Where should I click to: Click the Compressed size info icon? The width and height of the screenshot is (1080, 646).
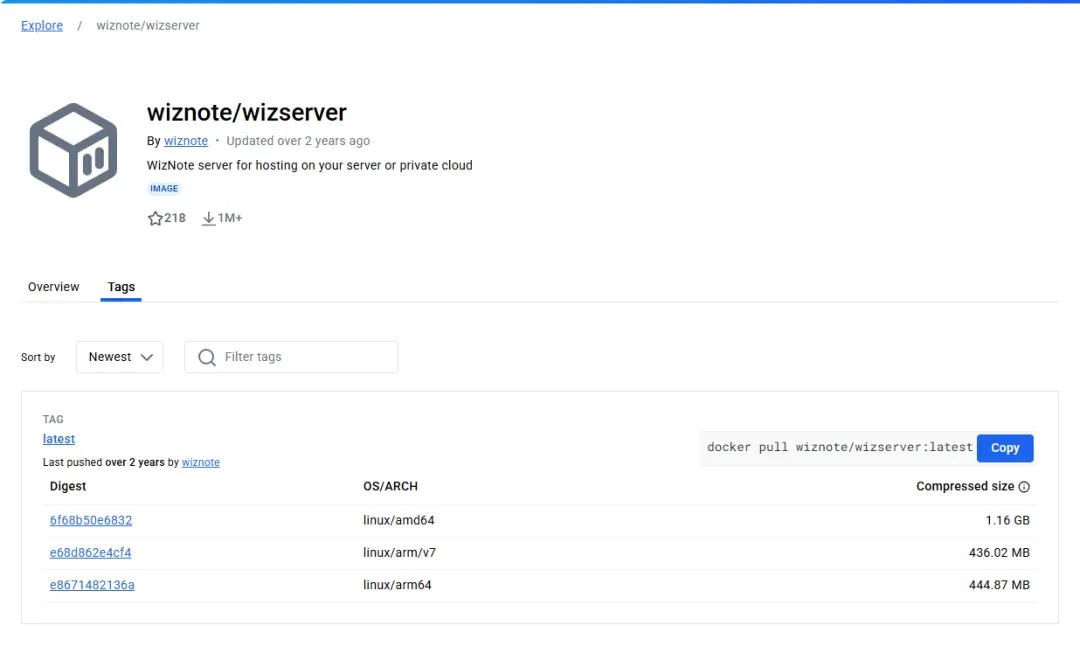pos(1024,487)
